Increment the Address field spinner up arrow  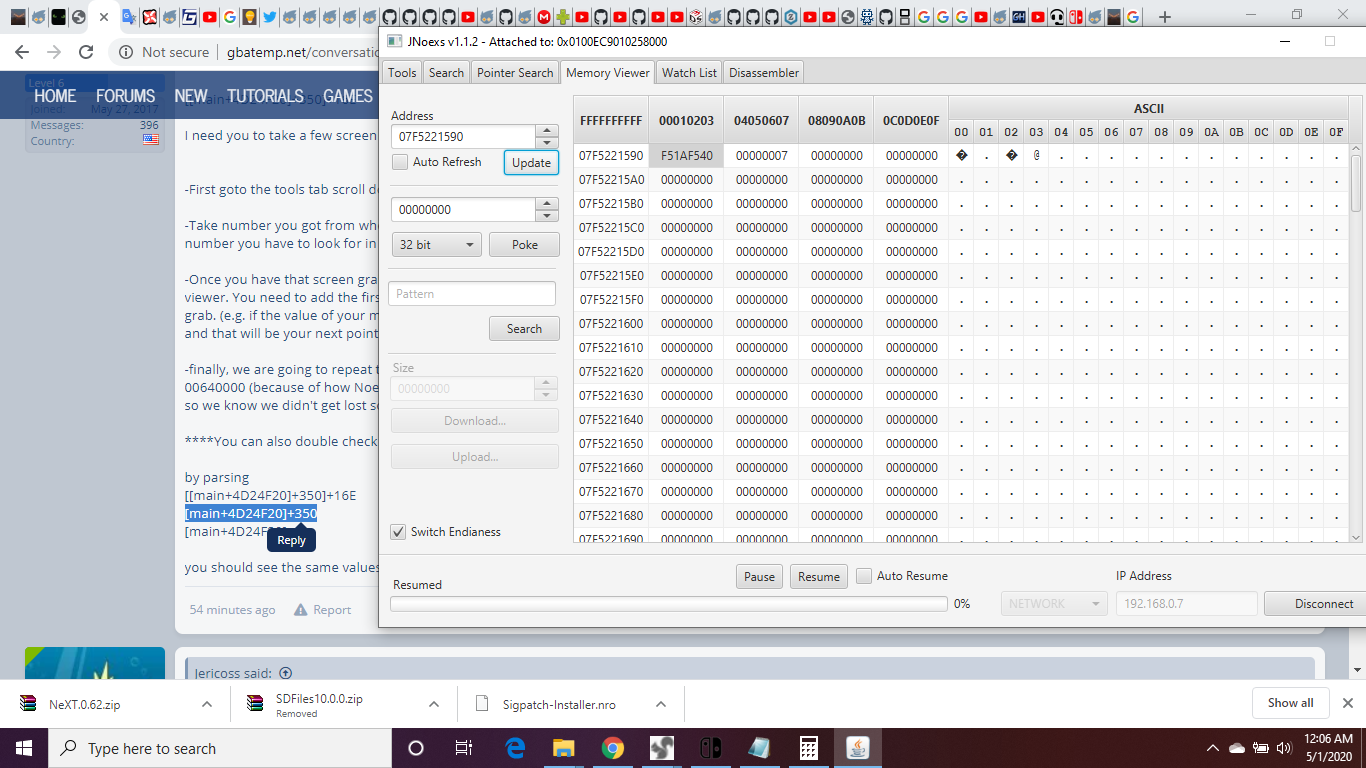tap(546, 130)
